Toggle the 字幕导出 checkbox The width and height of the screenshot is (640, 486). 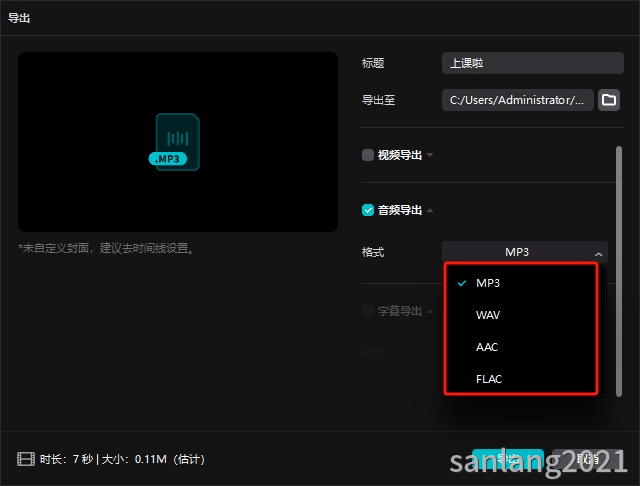(x=368, y=311)
